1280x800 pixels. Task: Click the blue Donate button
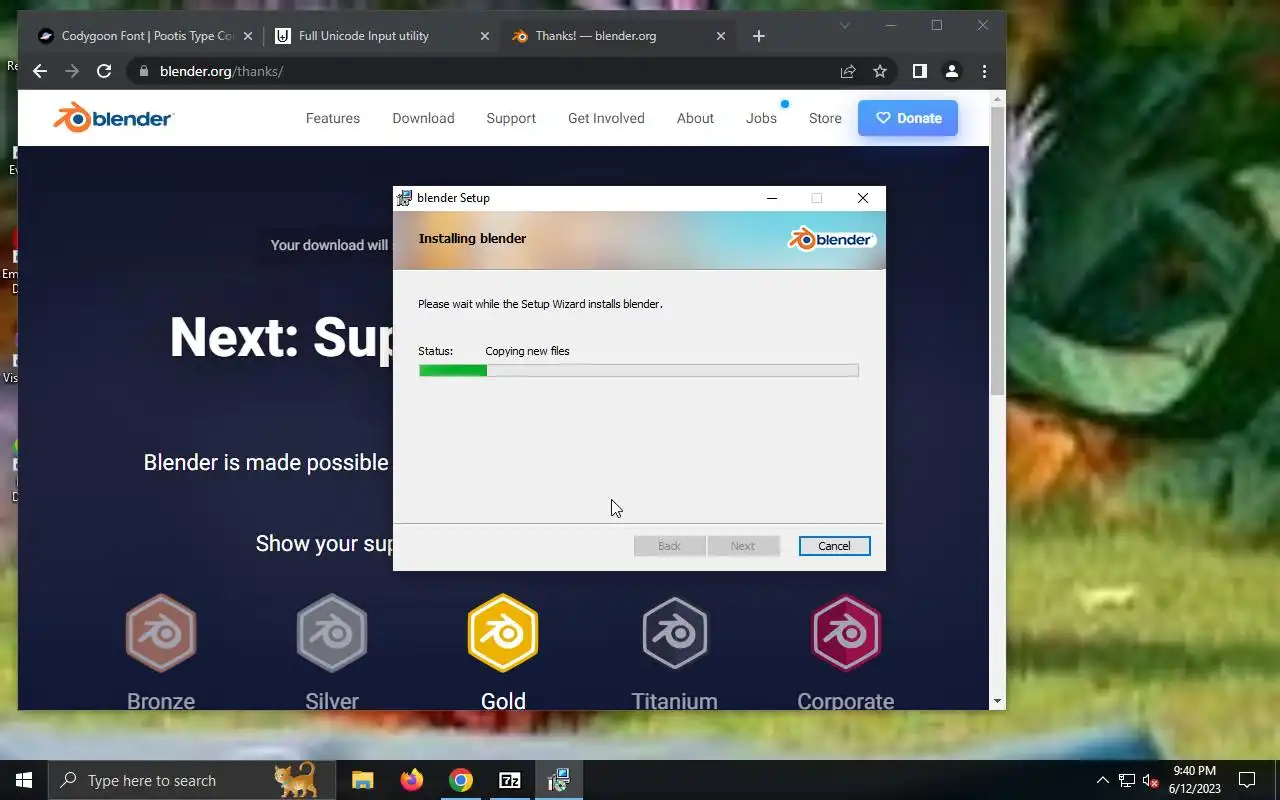pyautogui.click(x=908, y=118)
